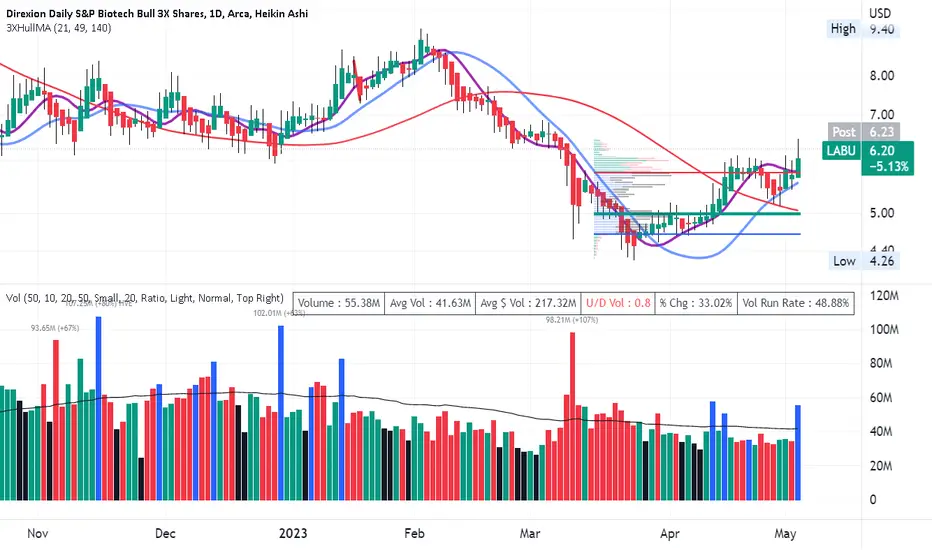The height and width of the screenshot is (550, 932).
Task: Click the thick green horizontal line at 5.00
Action: coord(697,213)
